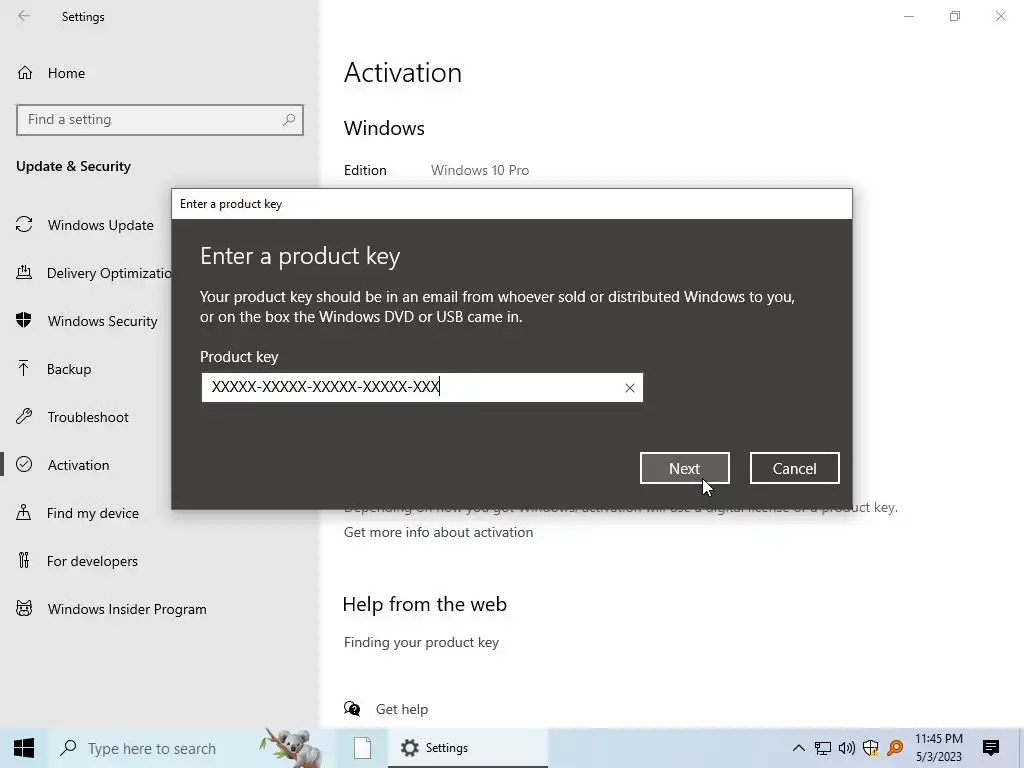The height and width of the screenshot is (768, 1024).
Task: Click the Backup upward arrow icon
Action: point(24,368)
